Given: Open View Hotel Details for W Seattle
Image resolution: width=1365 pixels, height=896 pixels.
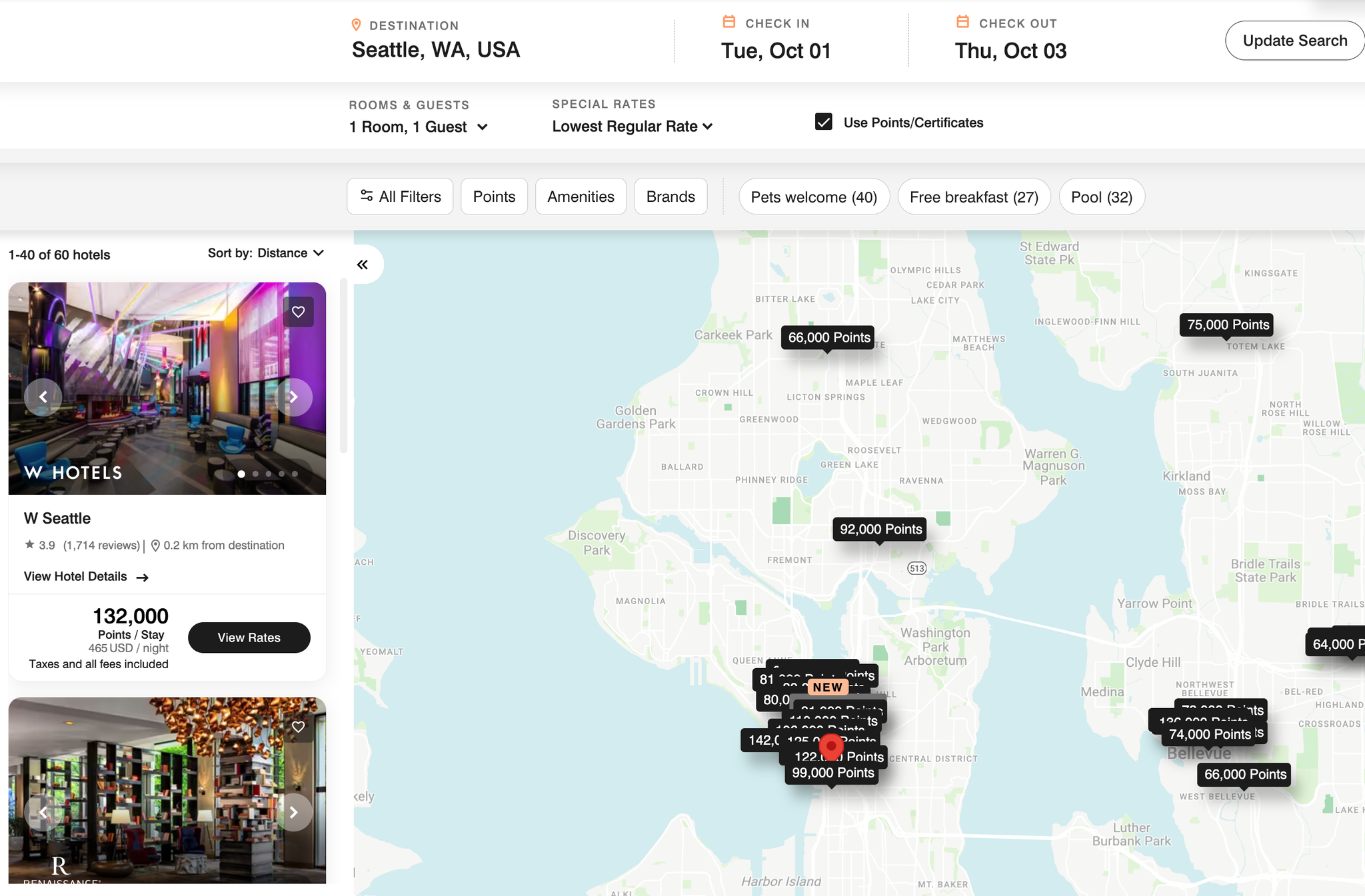Looking at the screenshot, I should [85, 576].
